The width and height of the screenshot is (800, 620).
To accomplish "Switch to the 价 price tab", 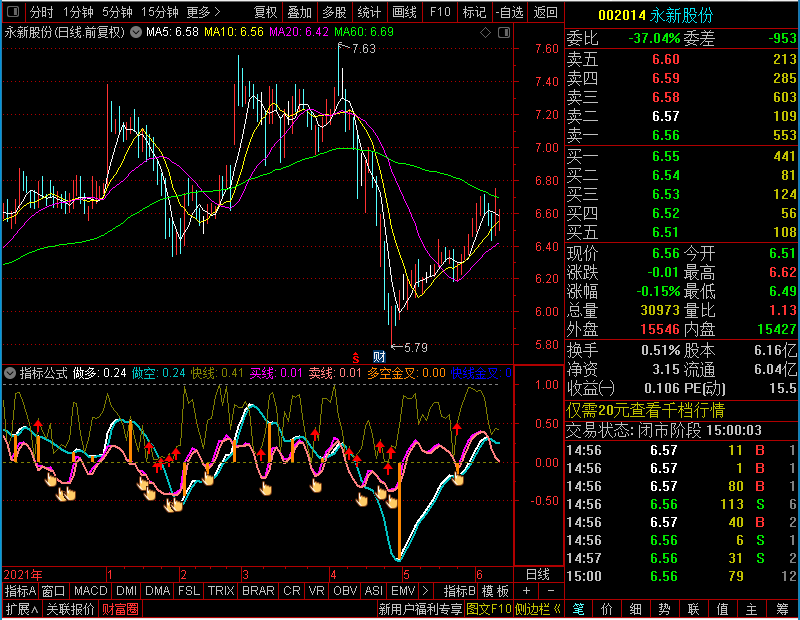I will (607, 609).
